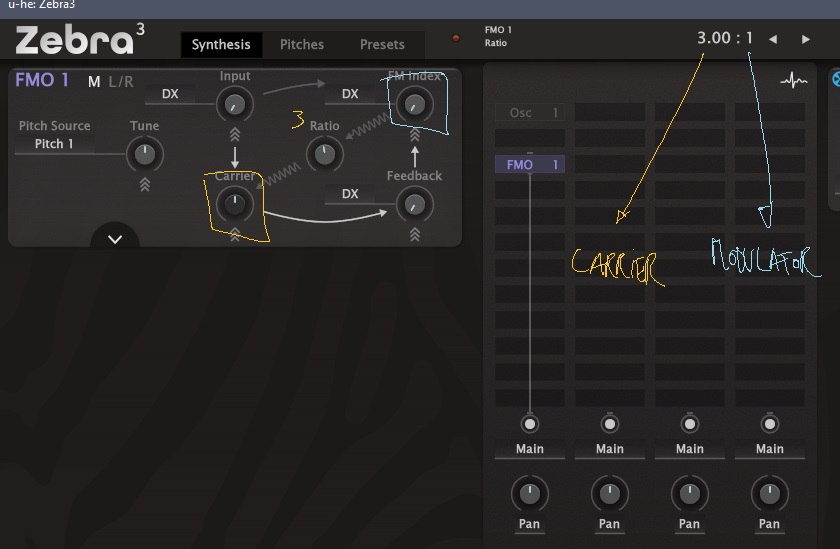Click the Feedback knob
840x549 pixels.
(415, 205)
